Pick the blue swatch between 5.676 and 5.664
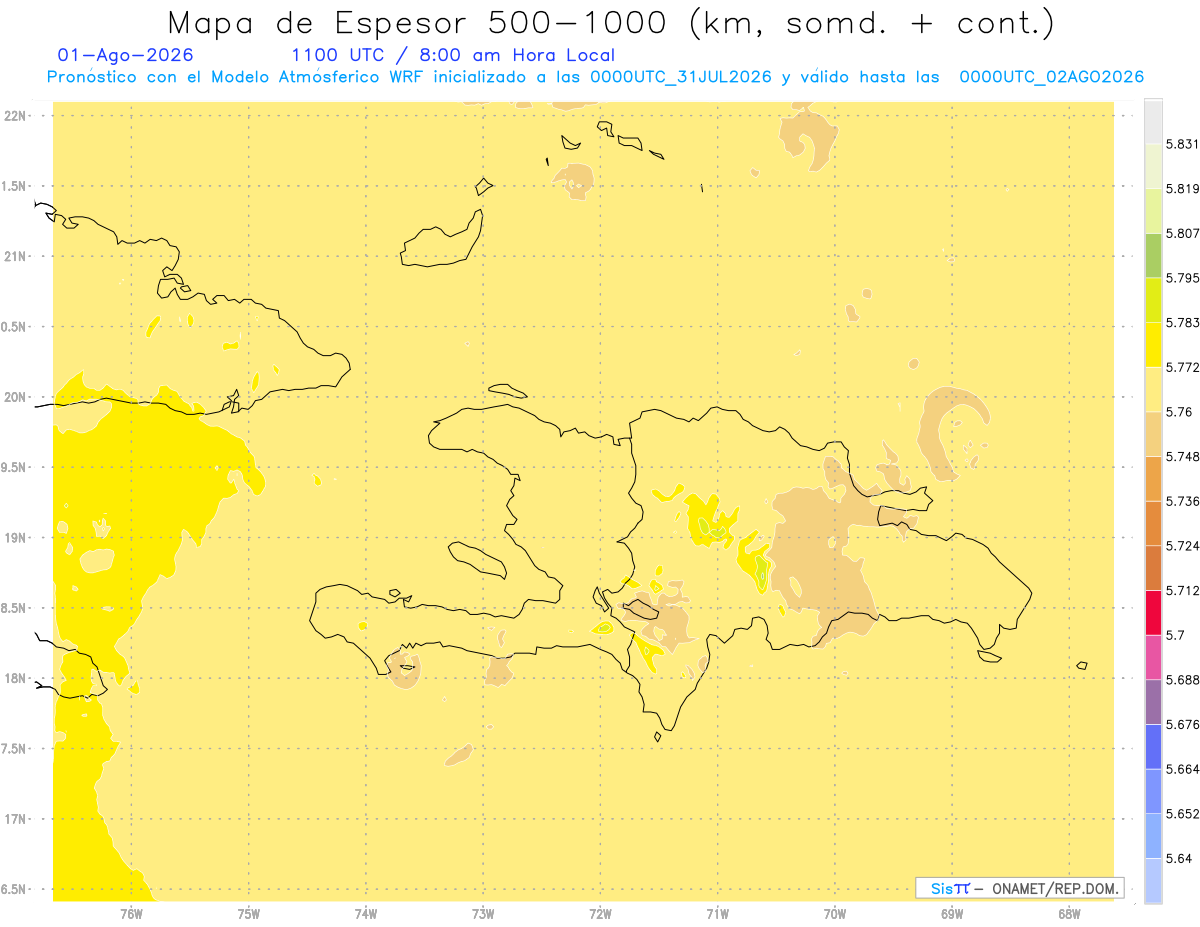 click(x=1153, y=747)
